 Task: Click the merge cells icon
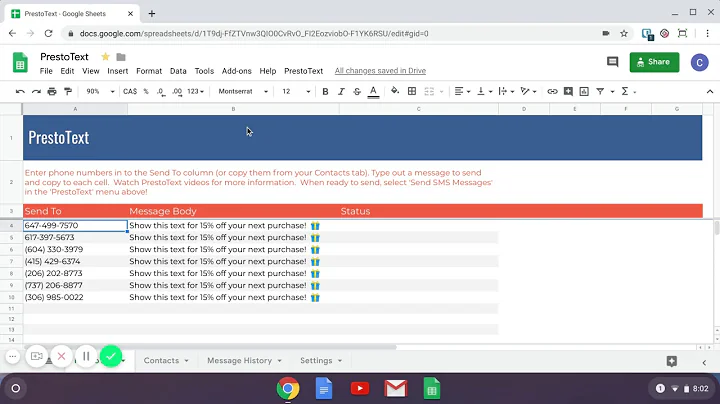pyautogui.click(x=429, y=91)
